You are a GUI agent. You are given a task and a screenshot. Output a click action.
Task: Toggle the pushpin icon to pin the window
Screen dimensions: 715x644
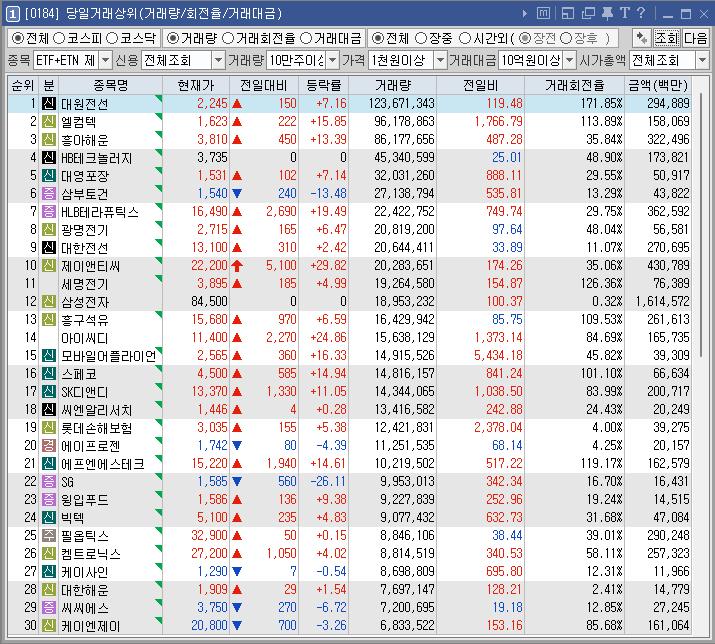(x=607, y=13)
